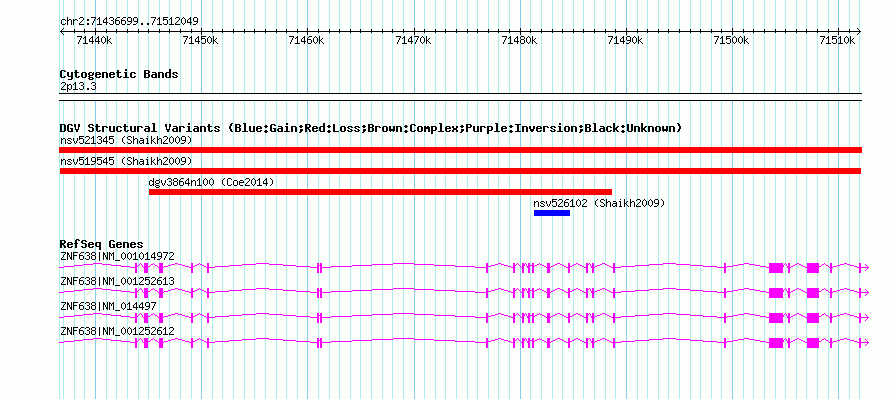Click the 71500k ruler label
This screenshot has width=890, height=399.
tap(732, 40)
